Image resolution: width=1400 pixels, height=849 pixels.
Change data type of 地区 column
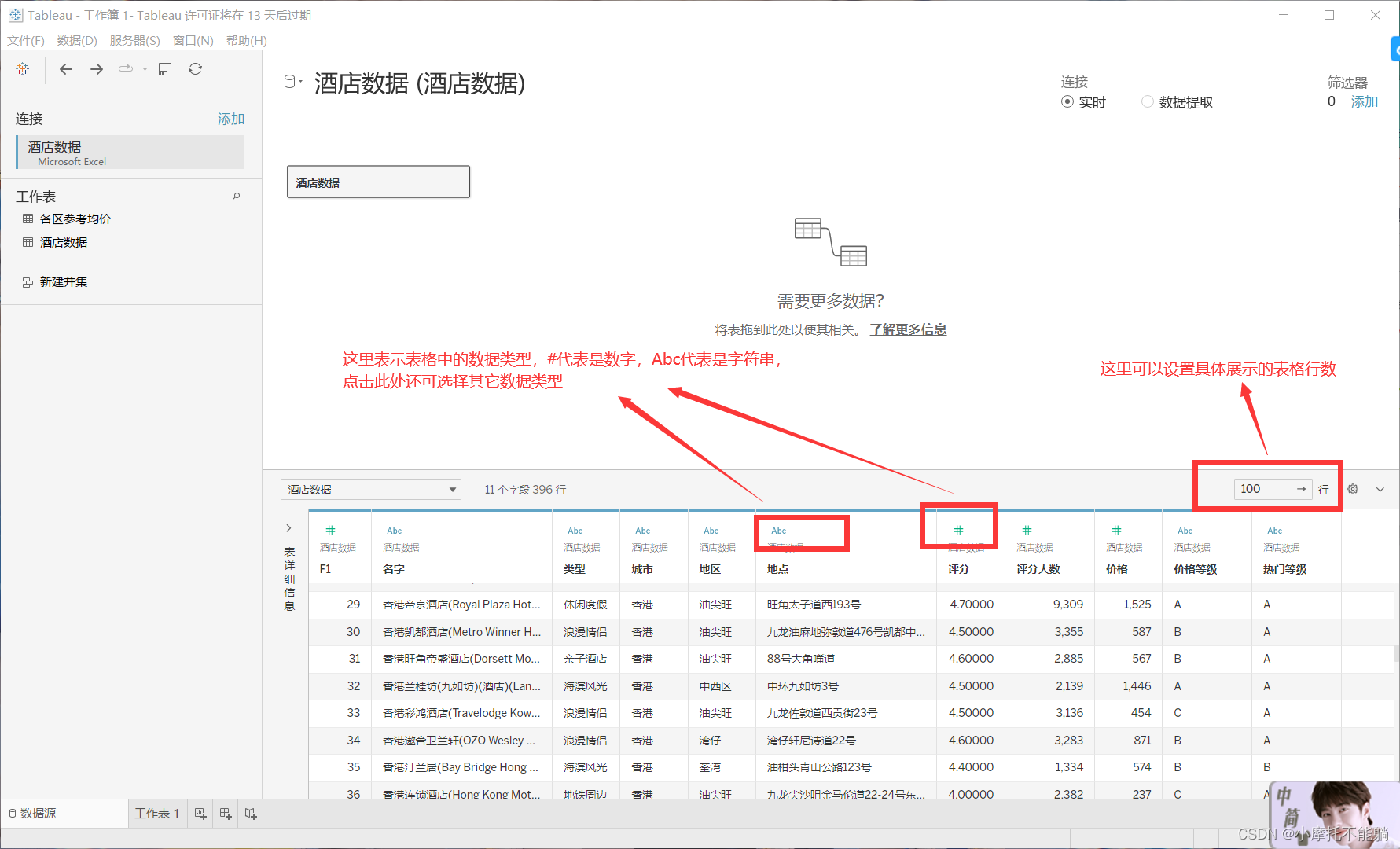pyautogui.click(x=711, y=531)
